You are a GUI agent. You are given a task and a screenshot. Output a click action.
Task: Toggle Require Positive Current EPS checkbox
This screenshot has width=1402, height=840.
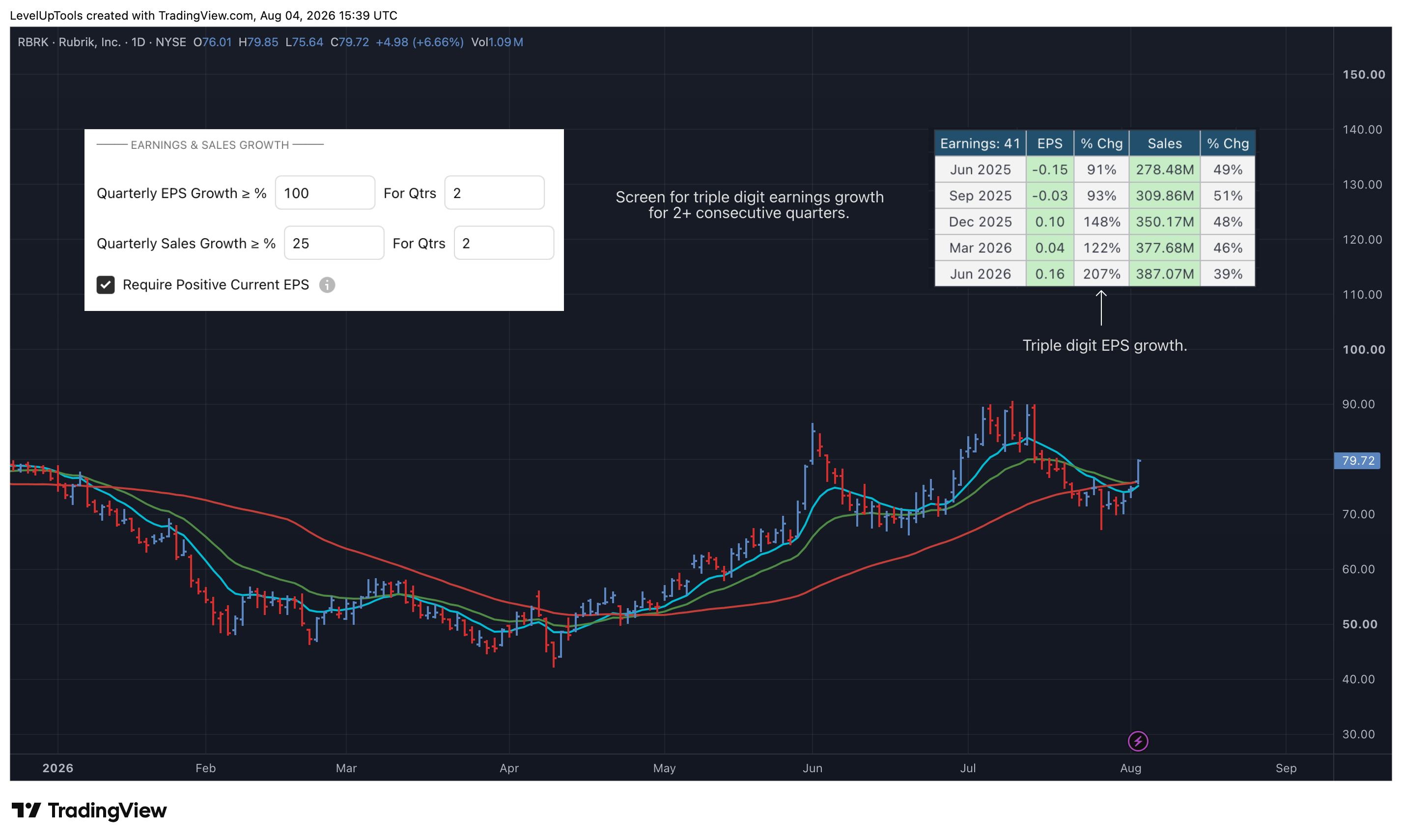106,285
